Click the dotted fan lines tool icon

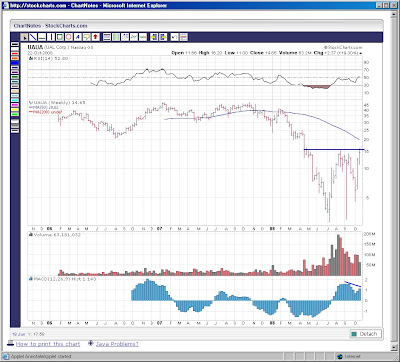tap(125, 37)
